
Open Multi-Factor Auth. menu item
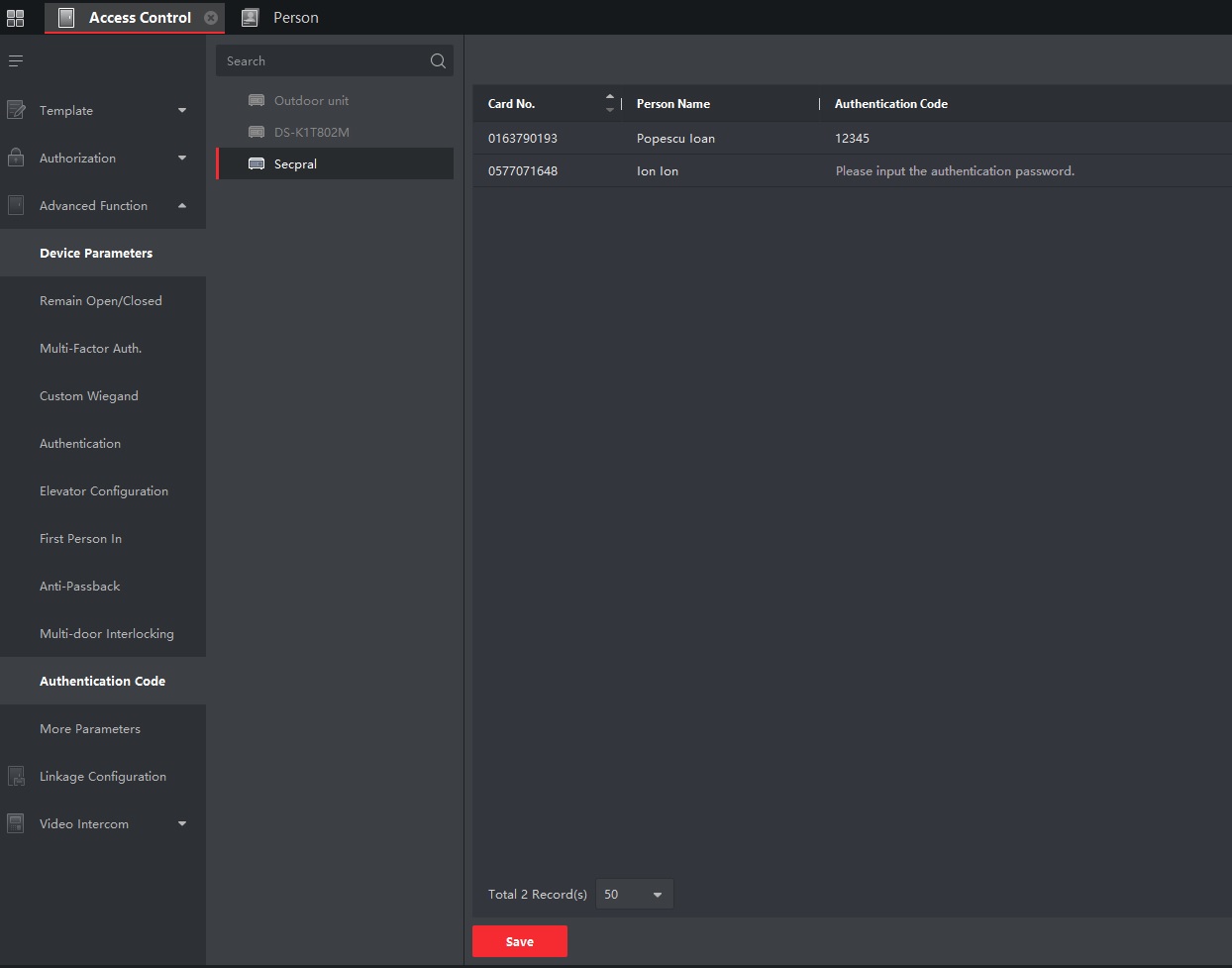pyautogui.click(x=90, y=348)
